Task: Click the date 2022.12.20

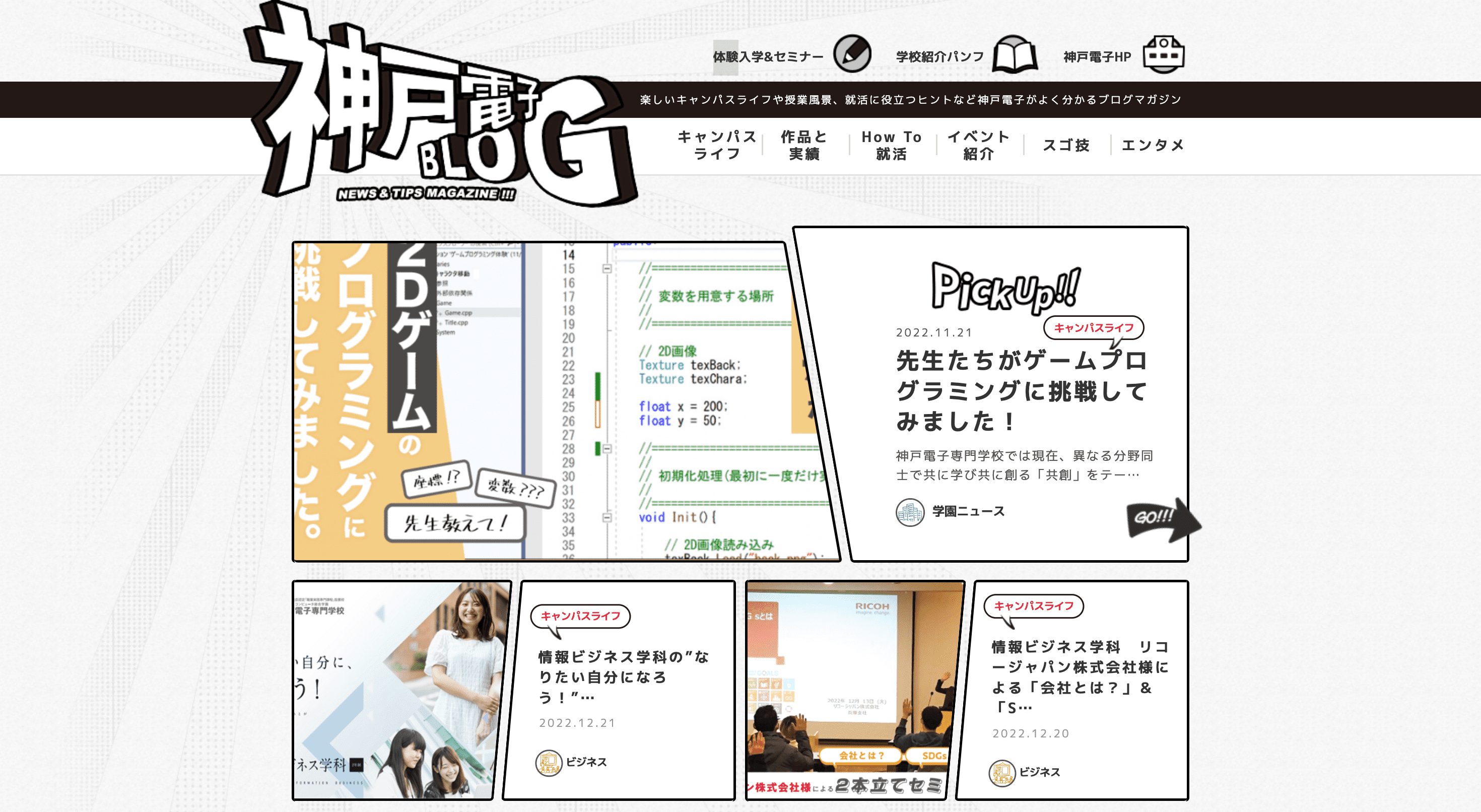Action: pyautogui.click(x=1031, y=733)
